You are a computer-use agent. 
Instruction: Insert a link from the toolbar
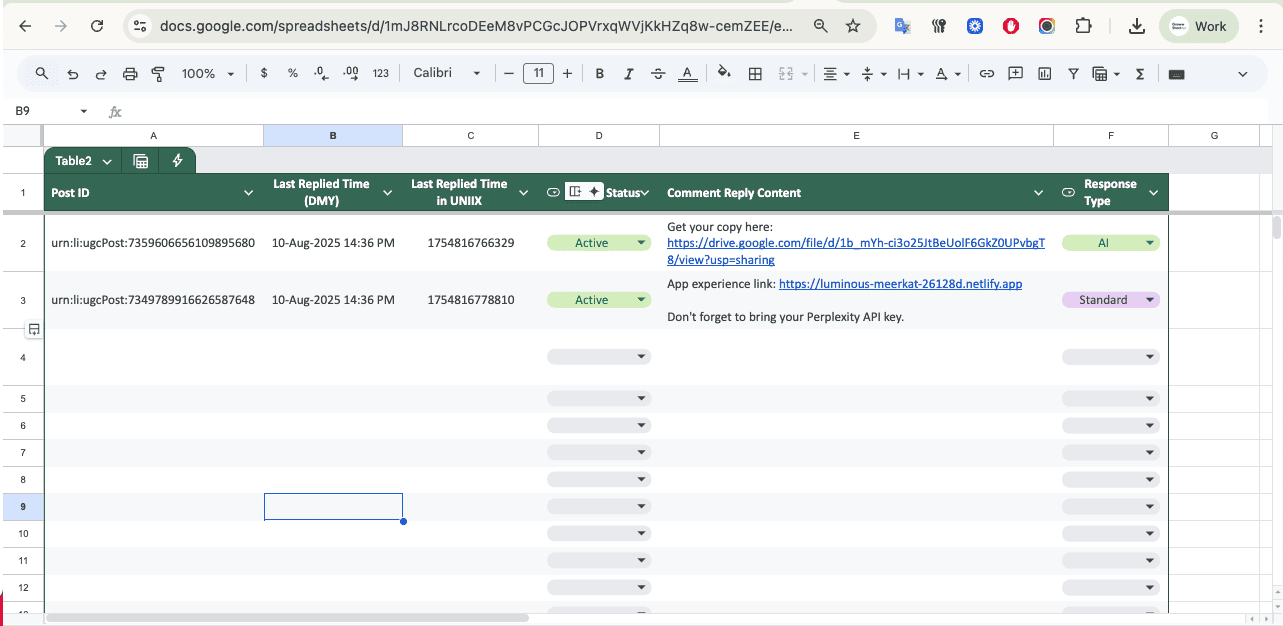tap(987, 73)
